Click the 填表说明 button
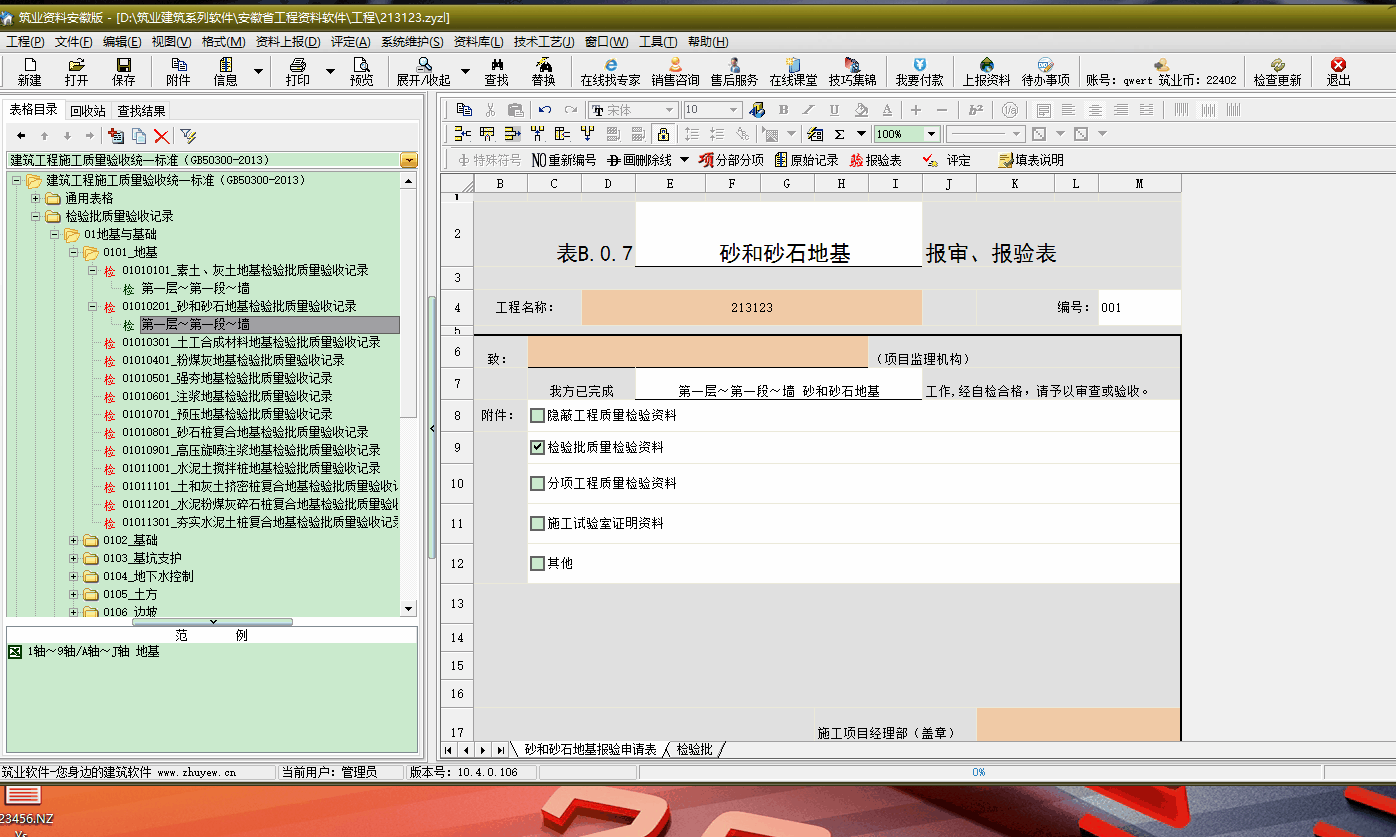1396x837 pixels. pos(1031,160)
